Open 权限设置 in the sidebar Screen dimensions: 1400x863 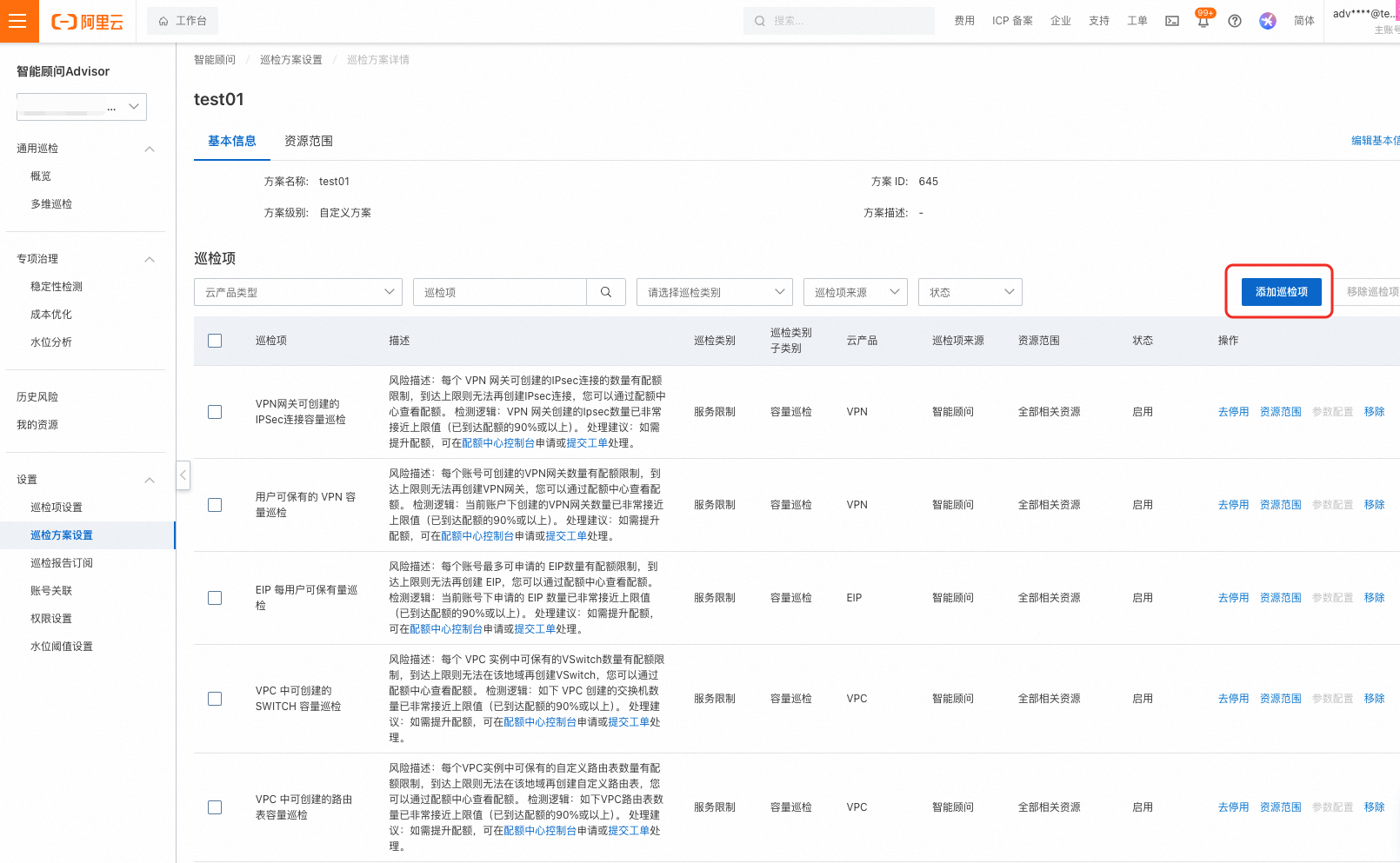tap(51, 619)
